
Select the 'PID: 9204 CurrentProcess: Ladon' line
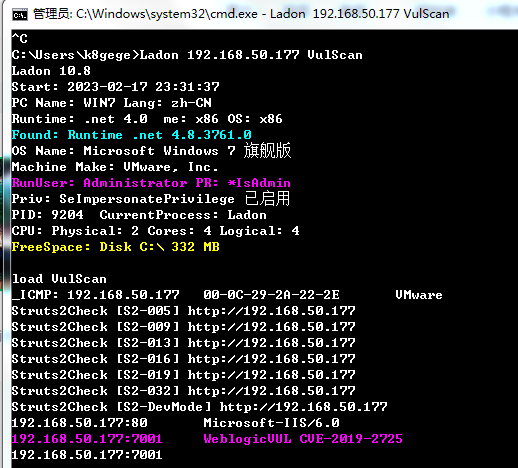coord(139,215)
